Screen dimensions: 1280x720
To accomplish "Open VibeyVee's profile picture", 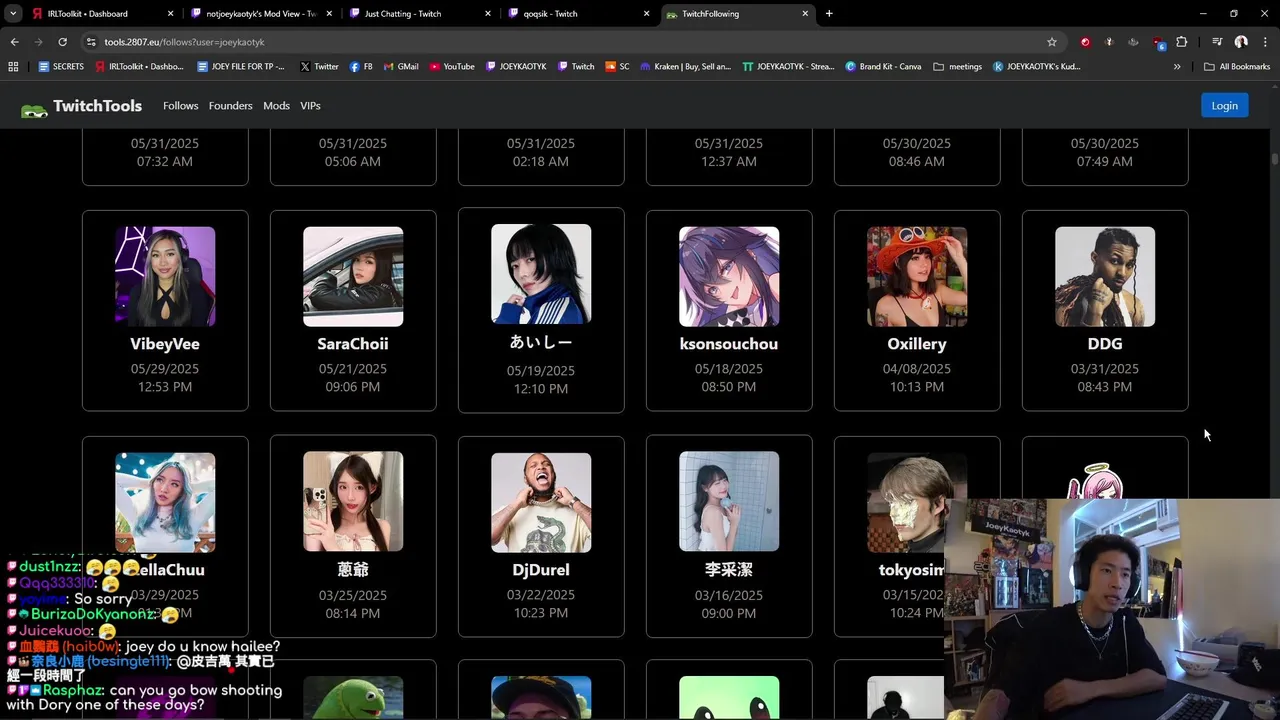I will tap(165, 276).
